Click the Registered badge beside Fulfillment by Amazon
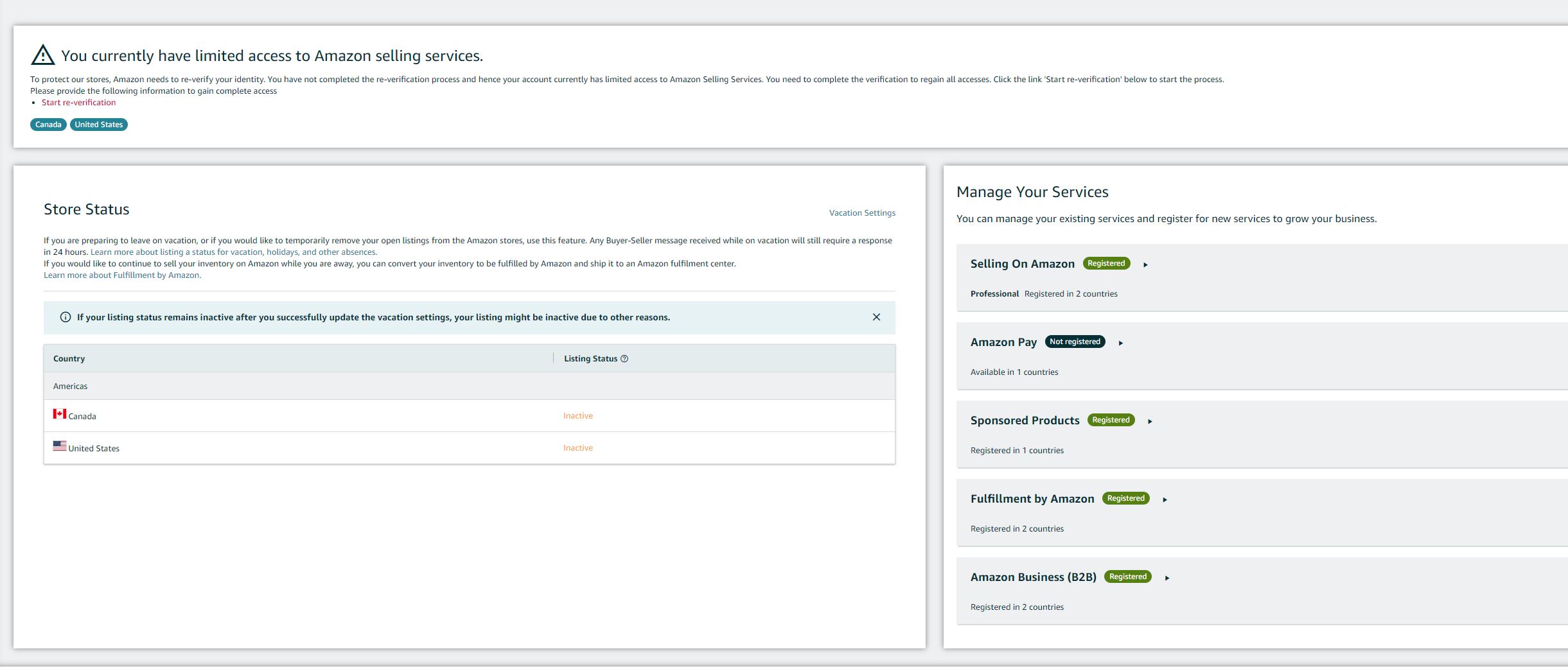Viewport: 1568px width, 667px height. pos(1125,498)
